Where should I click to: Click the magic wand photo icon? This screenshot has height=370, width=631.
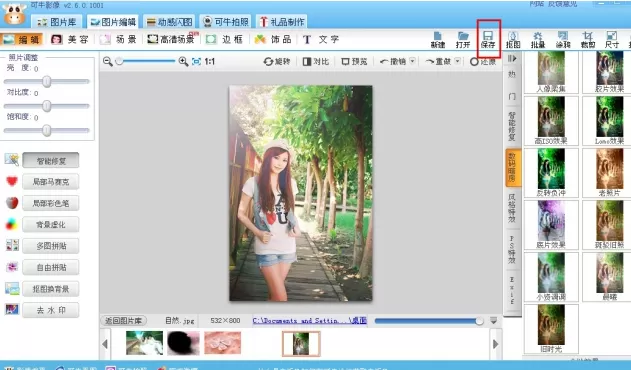(12, 159)
